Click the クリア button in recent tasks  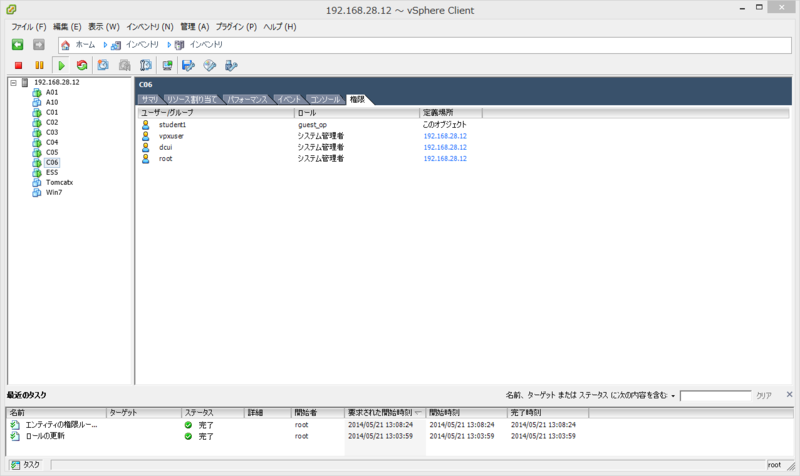click(x=764, y=395)
